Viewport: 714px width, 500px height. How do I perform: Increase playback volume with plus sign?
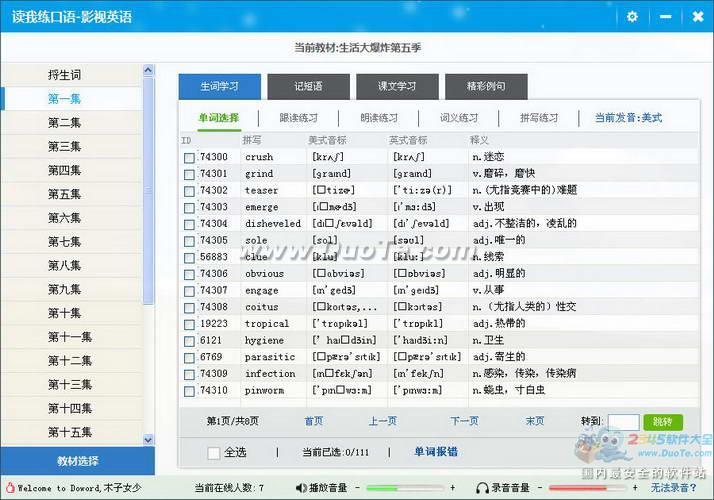[453, 488]
